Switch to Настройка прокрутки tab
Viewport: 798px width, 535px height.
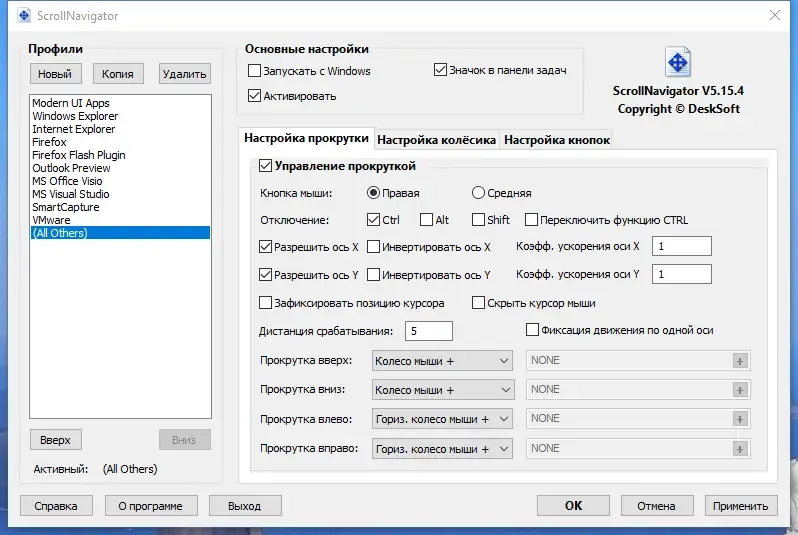click(306, 138)
